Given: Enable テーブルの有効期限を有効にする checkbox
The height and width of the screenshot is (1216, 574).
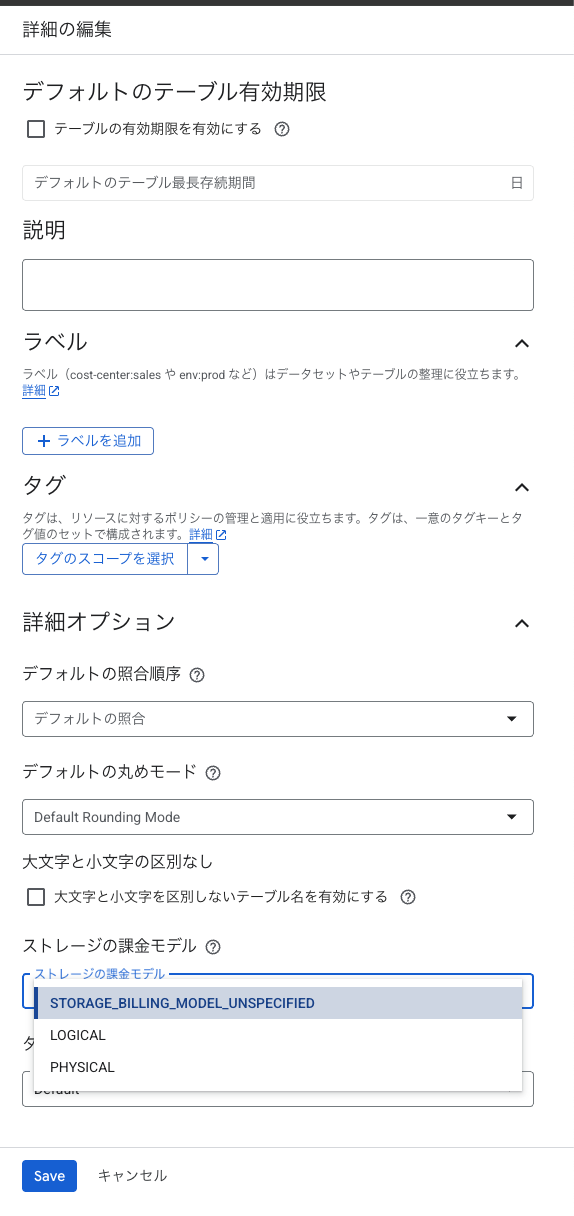Looking at the screenshot, I should 36,129.
